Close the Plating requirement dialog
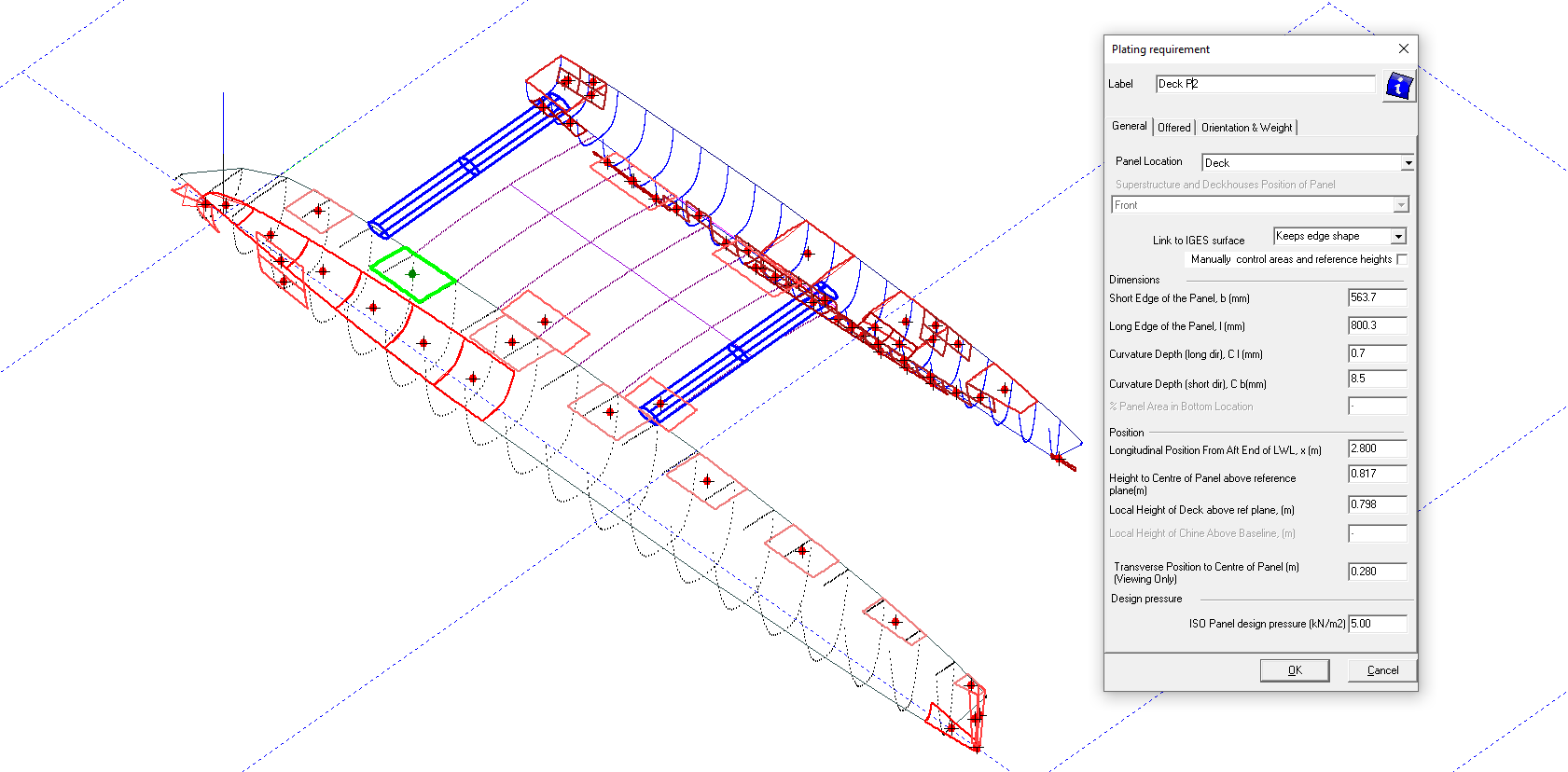This screenshot has height=772, width=1568. point(1403,48)
